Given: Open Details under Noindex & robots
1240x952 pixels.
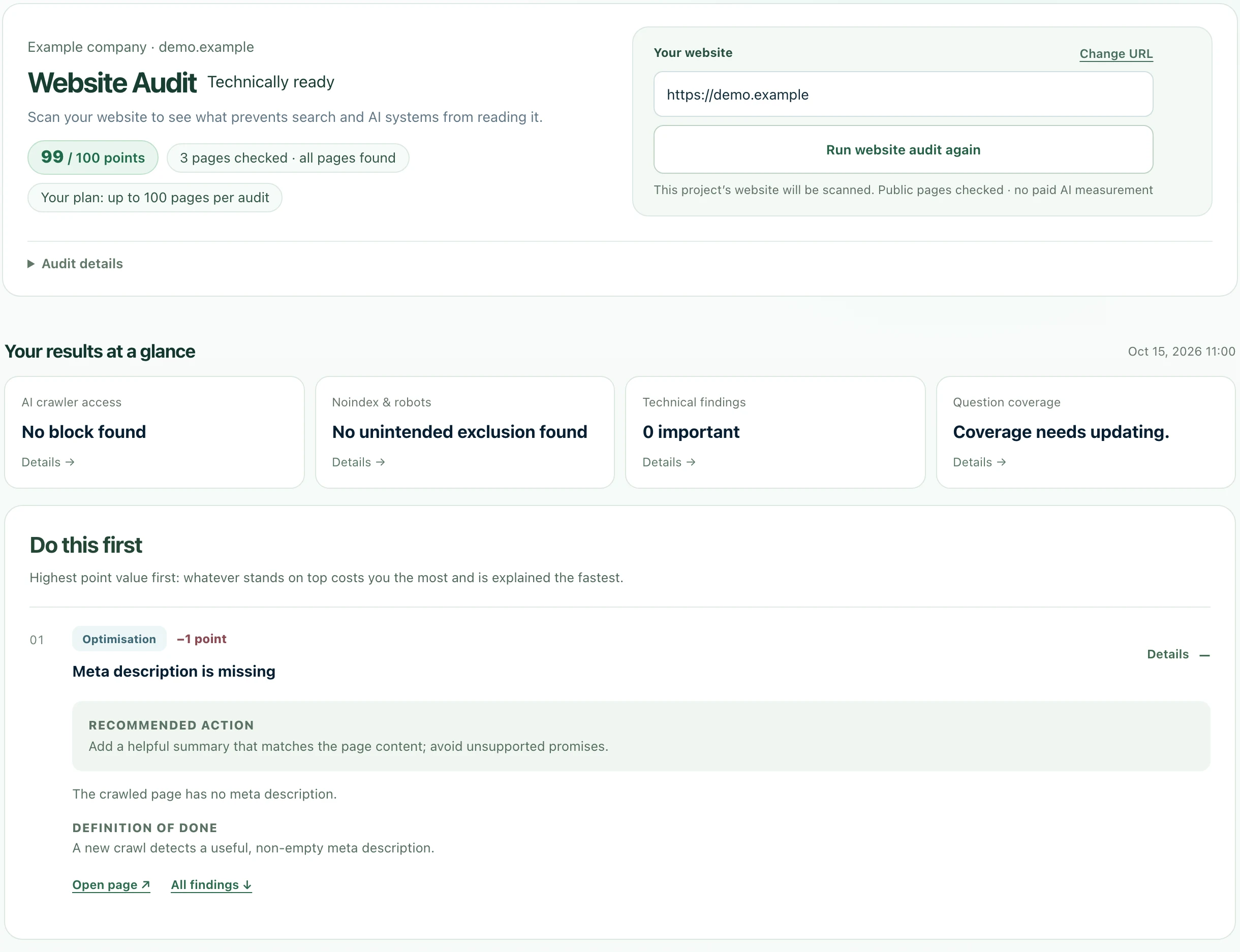Looking at the screenshot, I should pos(359,462).
